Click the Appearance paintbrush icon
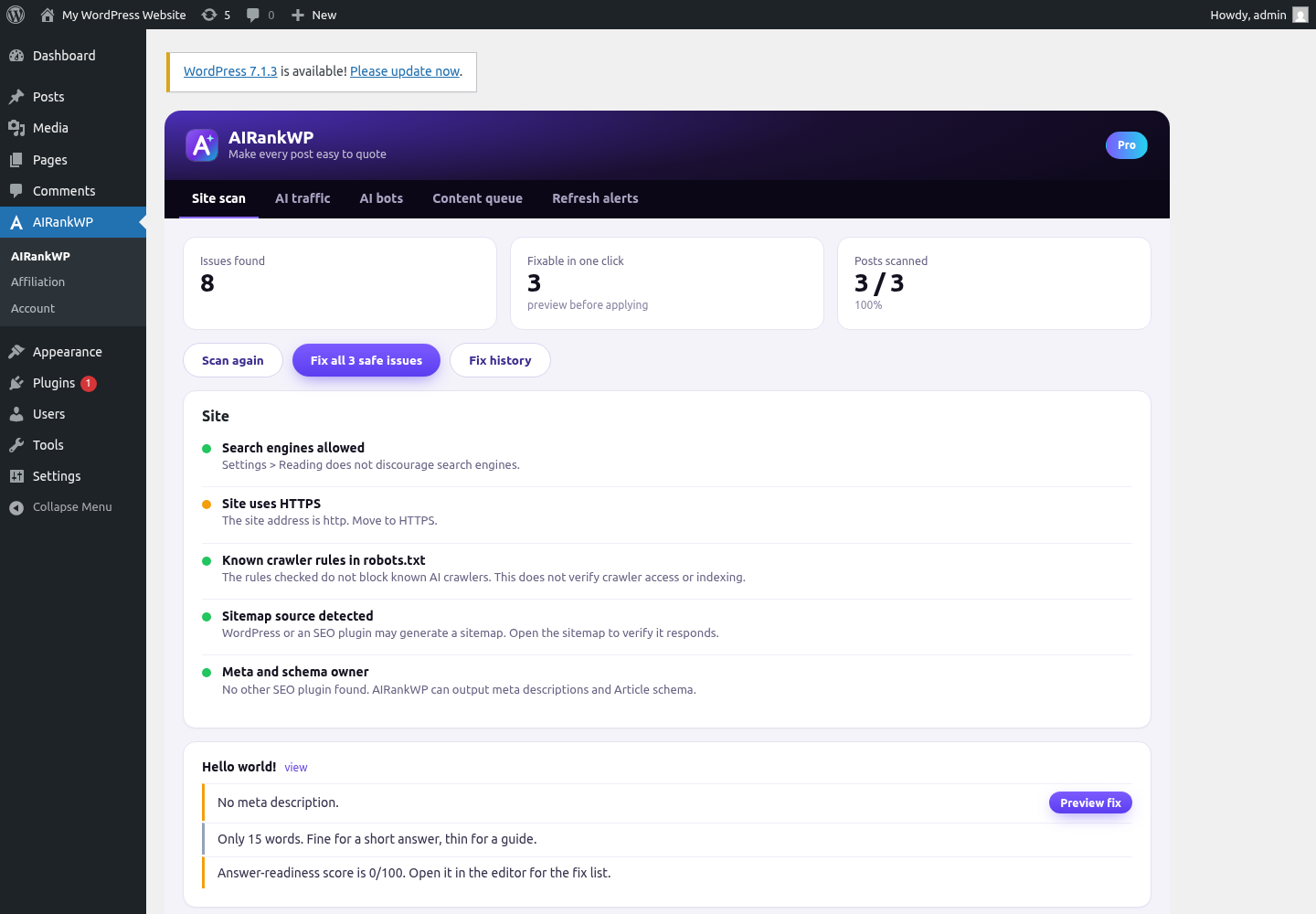 coord(16,352)
